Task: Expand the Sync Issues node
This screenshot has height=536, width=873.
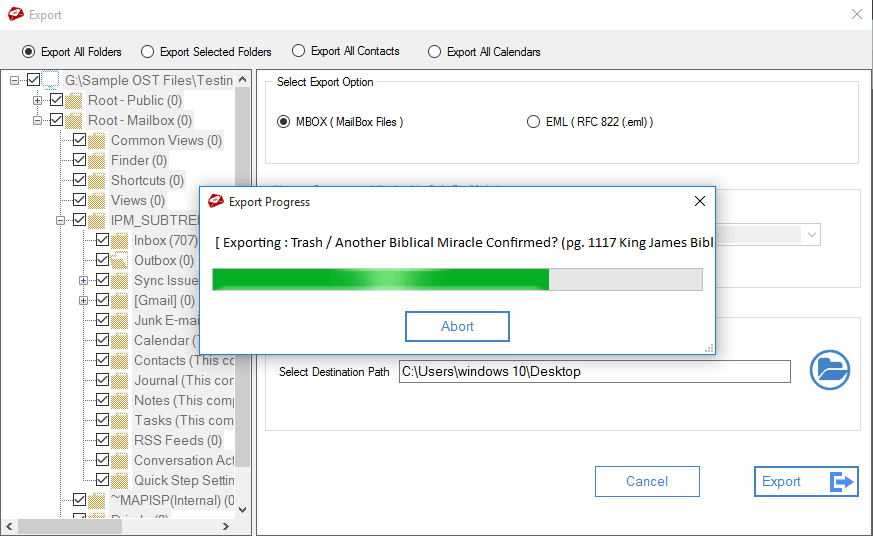Action: click(83, 281)
